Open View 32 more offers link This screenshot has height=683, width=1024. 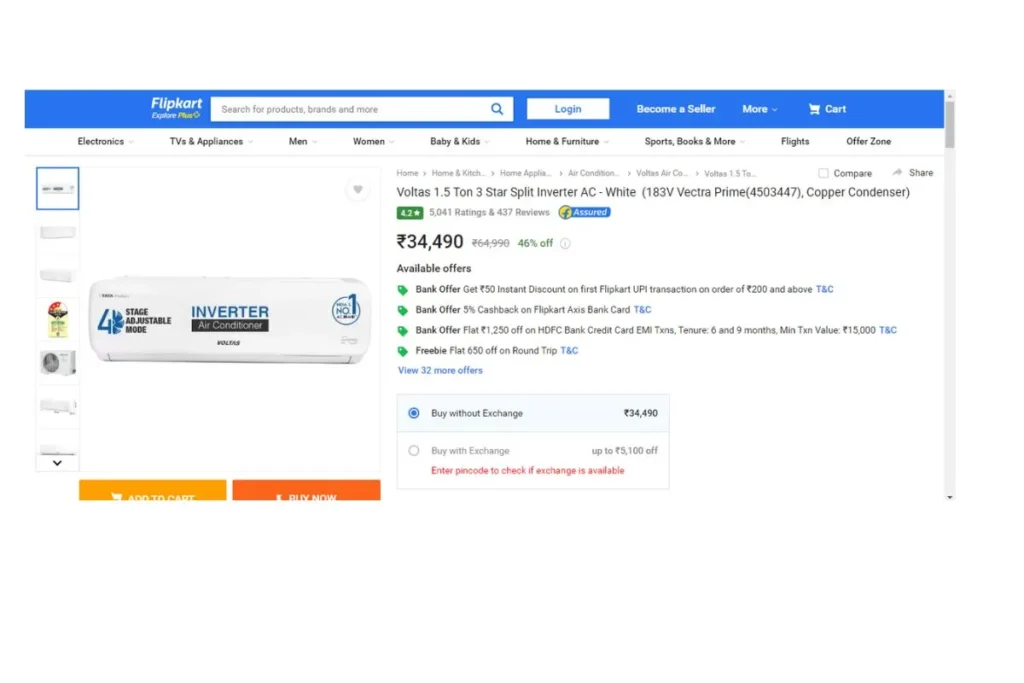440,370
